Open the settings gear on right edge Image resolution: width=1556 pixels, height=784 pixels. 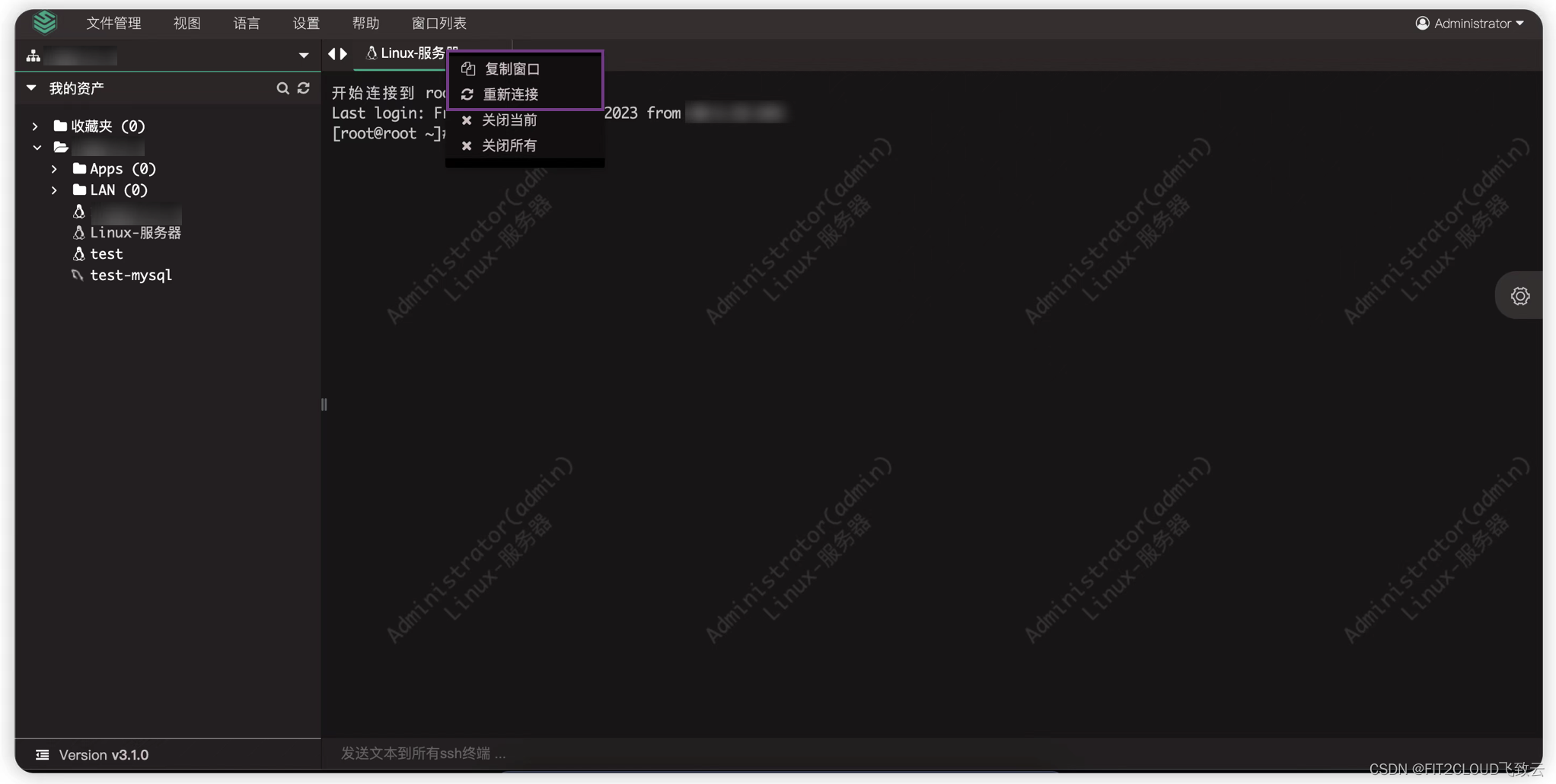coord(1520,296)
